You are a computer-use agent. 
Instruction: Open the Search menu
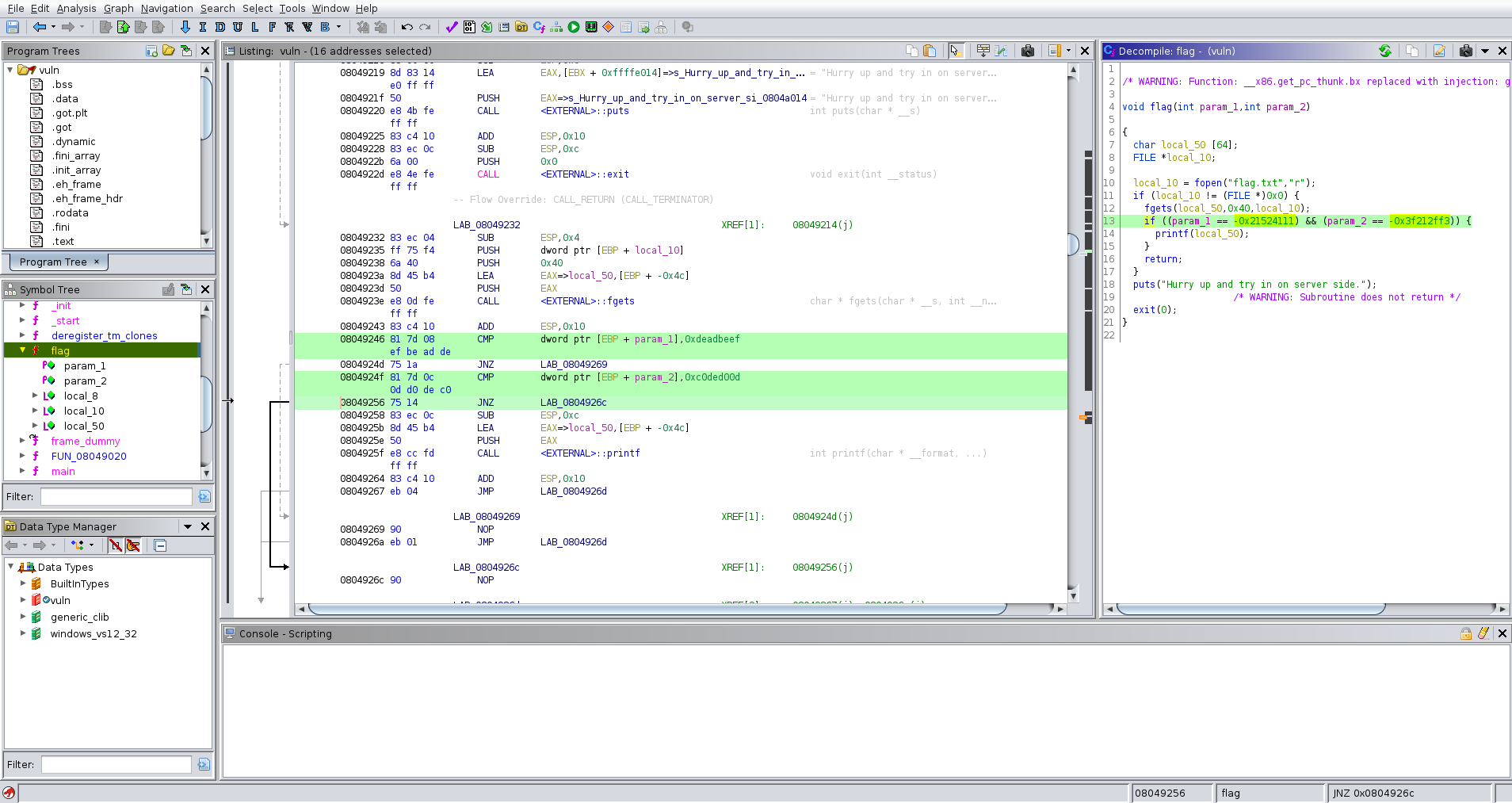217,8
